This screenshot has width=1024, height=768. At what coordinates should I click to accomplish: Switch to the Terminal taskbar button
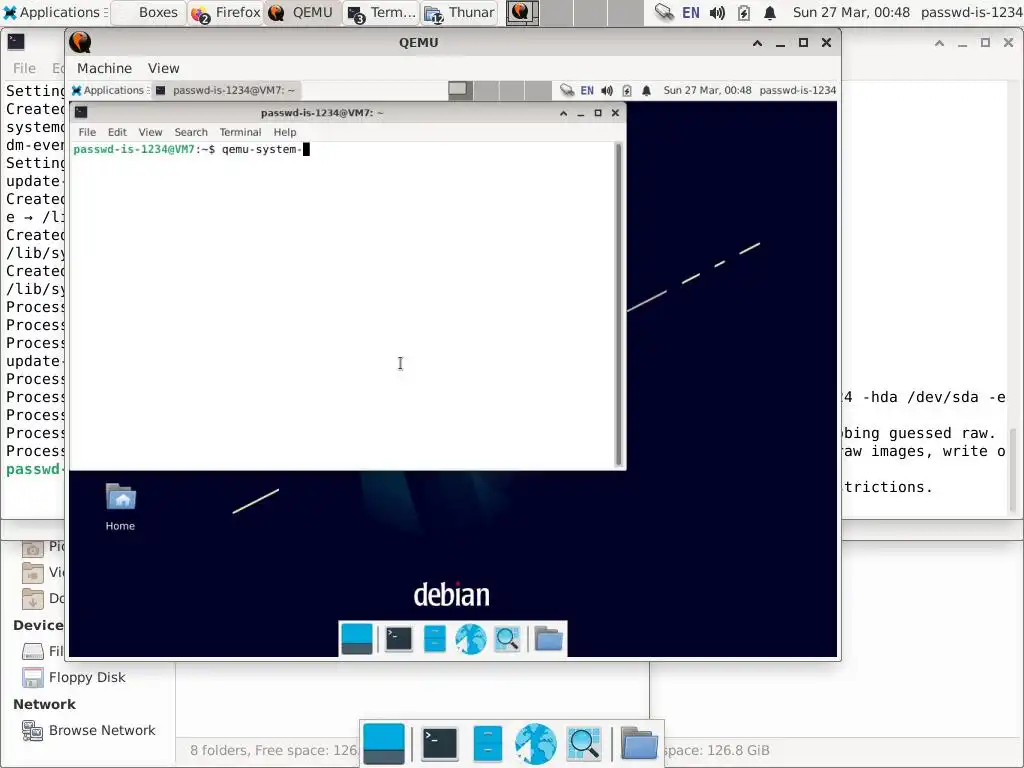[x=381, y=12]
